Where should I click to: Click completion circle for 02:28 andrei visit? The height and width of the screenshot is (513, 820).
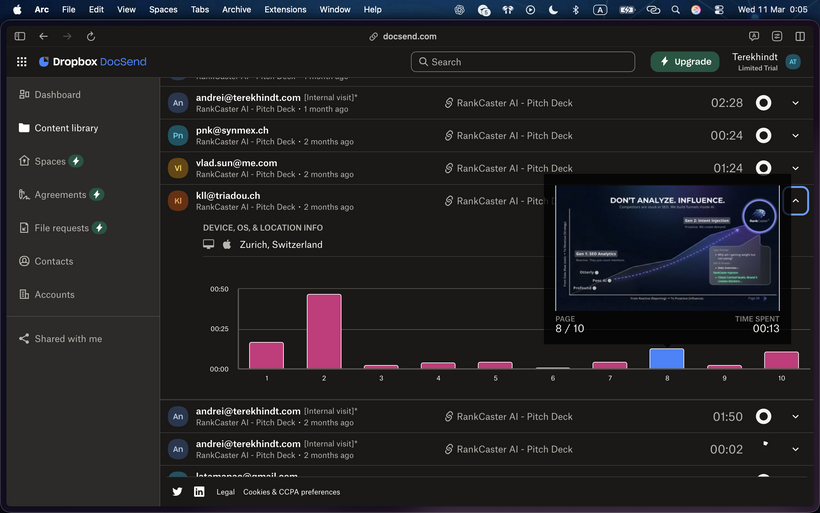pos(763,102)
